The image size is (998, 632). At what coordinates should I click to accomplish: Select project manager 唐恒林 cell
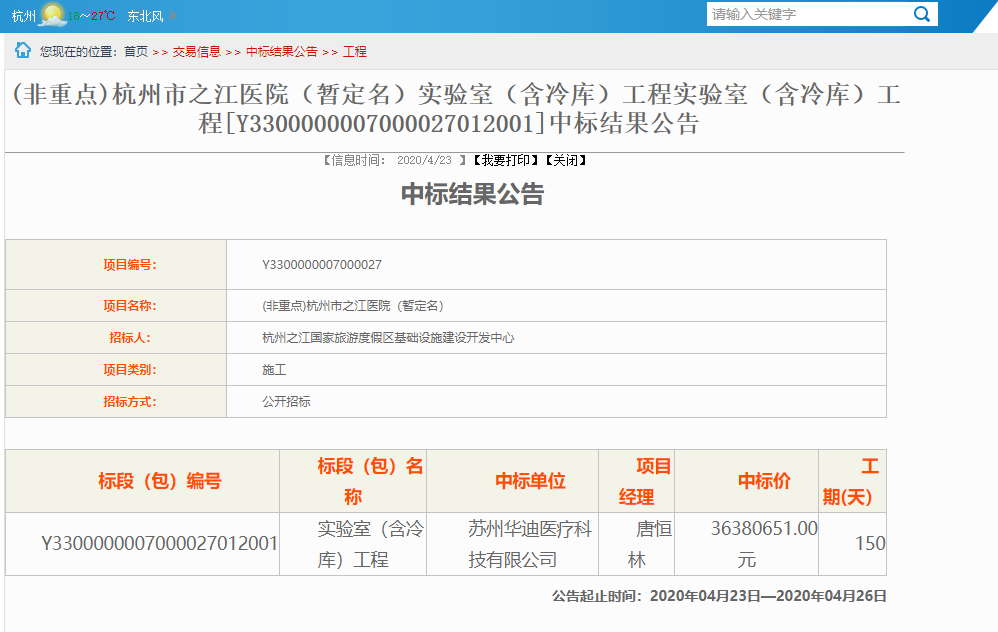point(636,544)
